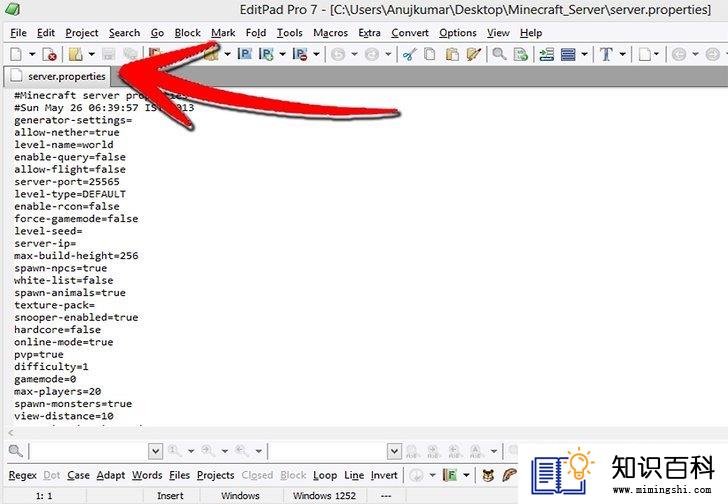Screen dimensions: 728x504
Task: Expand the Remove from Project dropdown arrow
Action: click(x=316, y=54)
